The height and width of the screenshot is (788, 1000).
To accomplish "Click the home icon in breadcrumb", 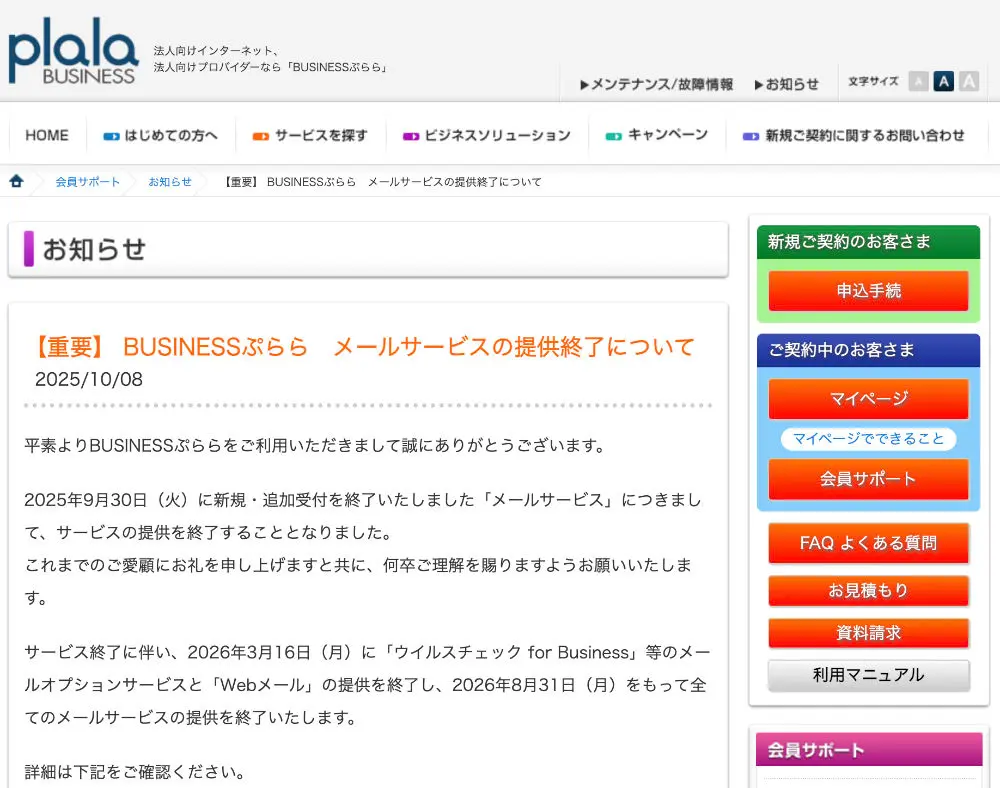I will click(16, 181).
